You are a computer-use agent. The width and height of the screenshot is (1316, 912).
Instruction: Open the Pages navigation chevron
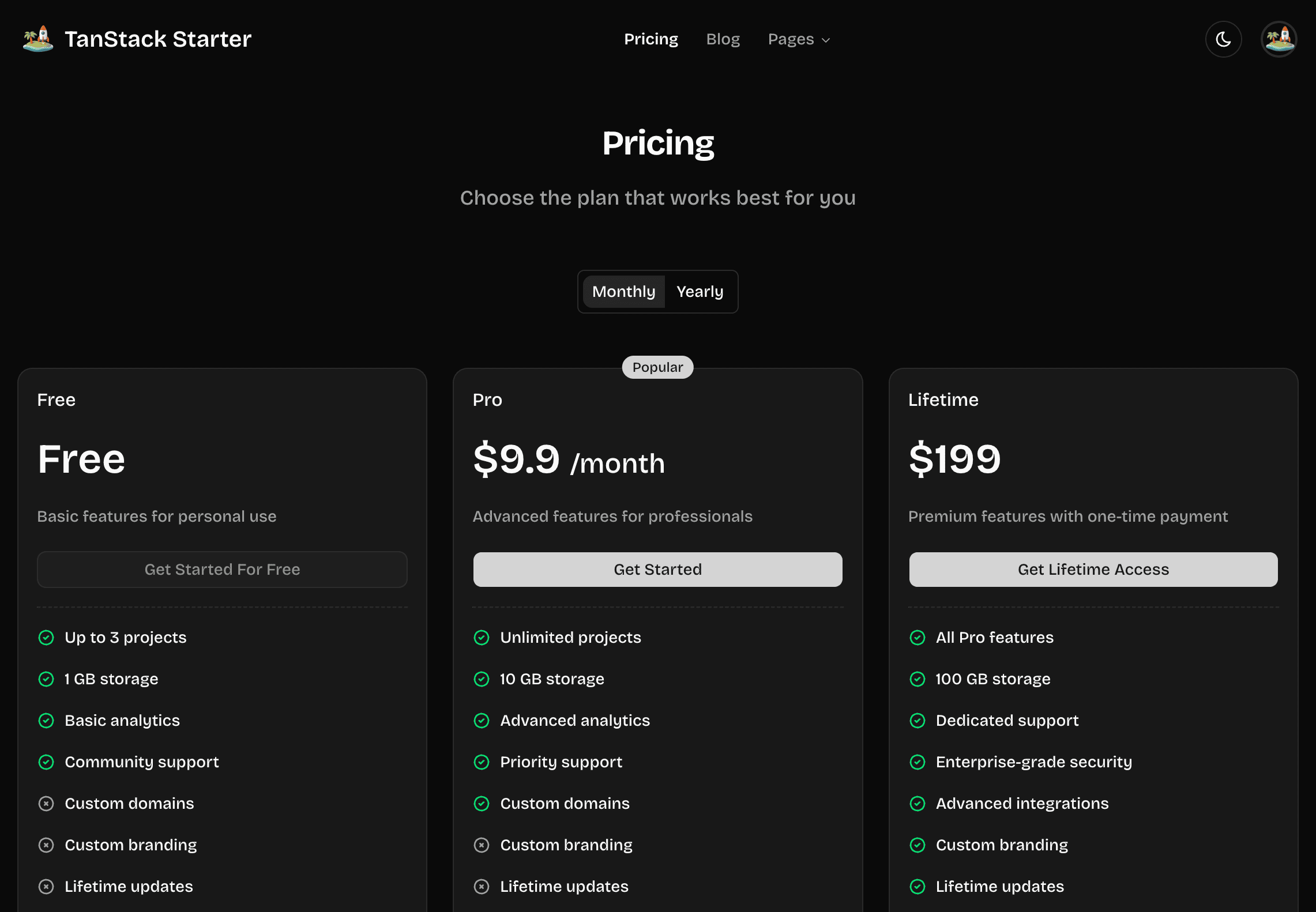coord(826,40)
